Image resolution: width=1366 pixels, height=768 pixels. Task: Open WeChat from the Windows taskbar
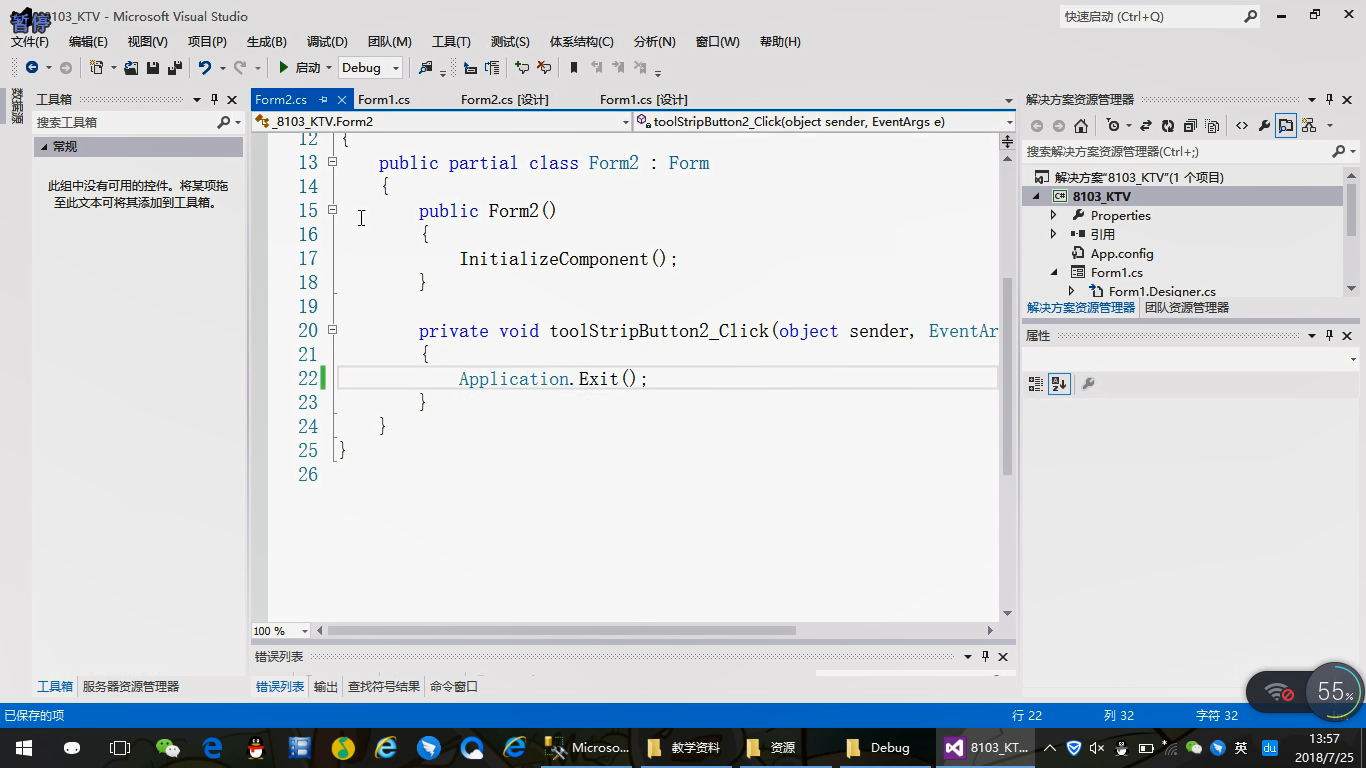click(x=168, y=747)
